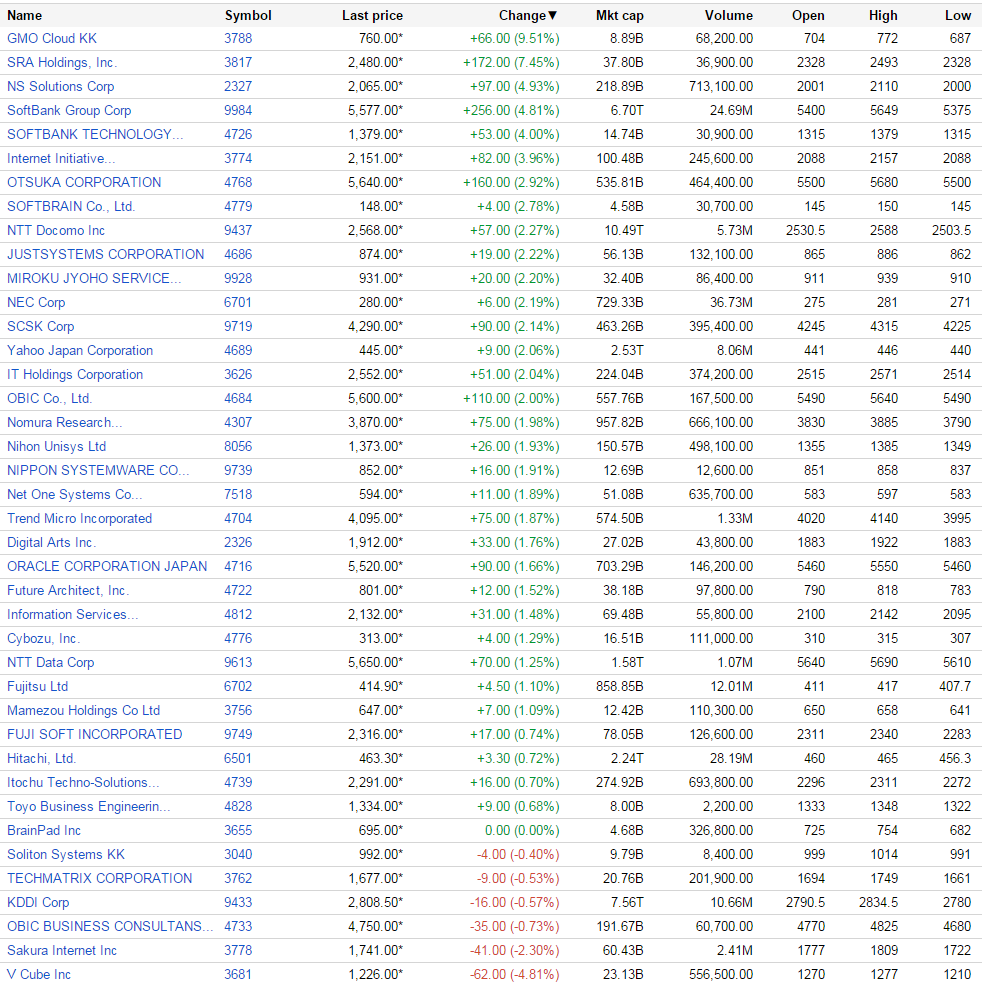The image size is (982, 986).
Task: Open Internet Initiative company link
Action: (x=61, y=158)
